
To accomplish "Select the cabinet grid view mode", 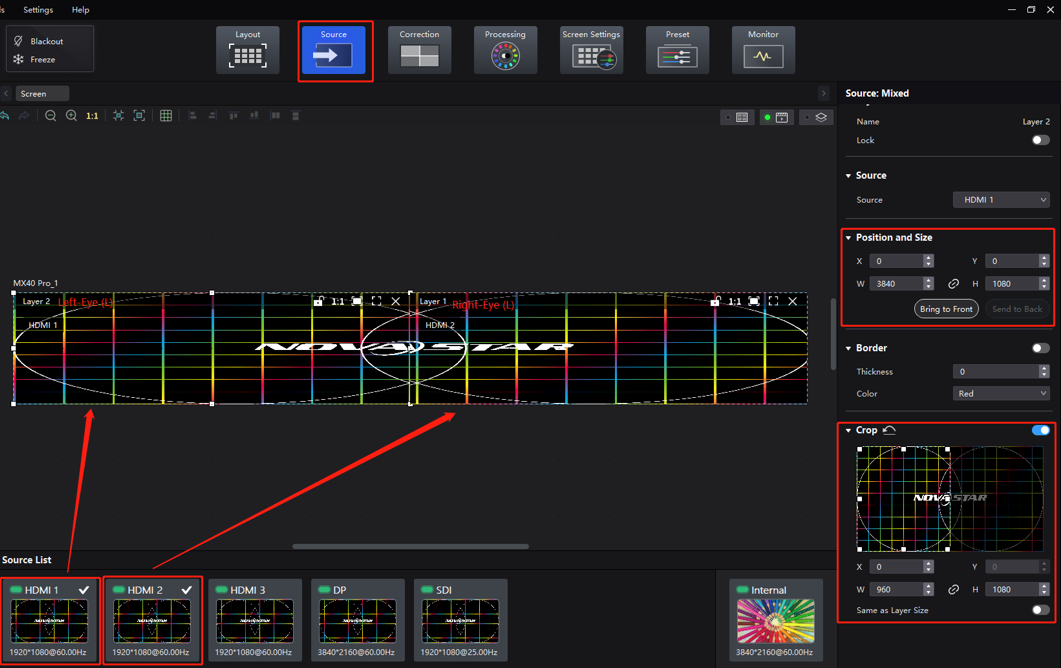I will point(738,117).
